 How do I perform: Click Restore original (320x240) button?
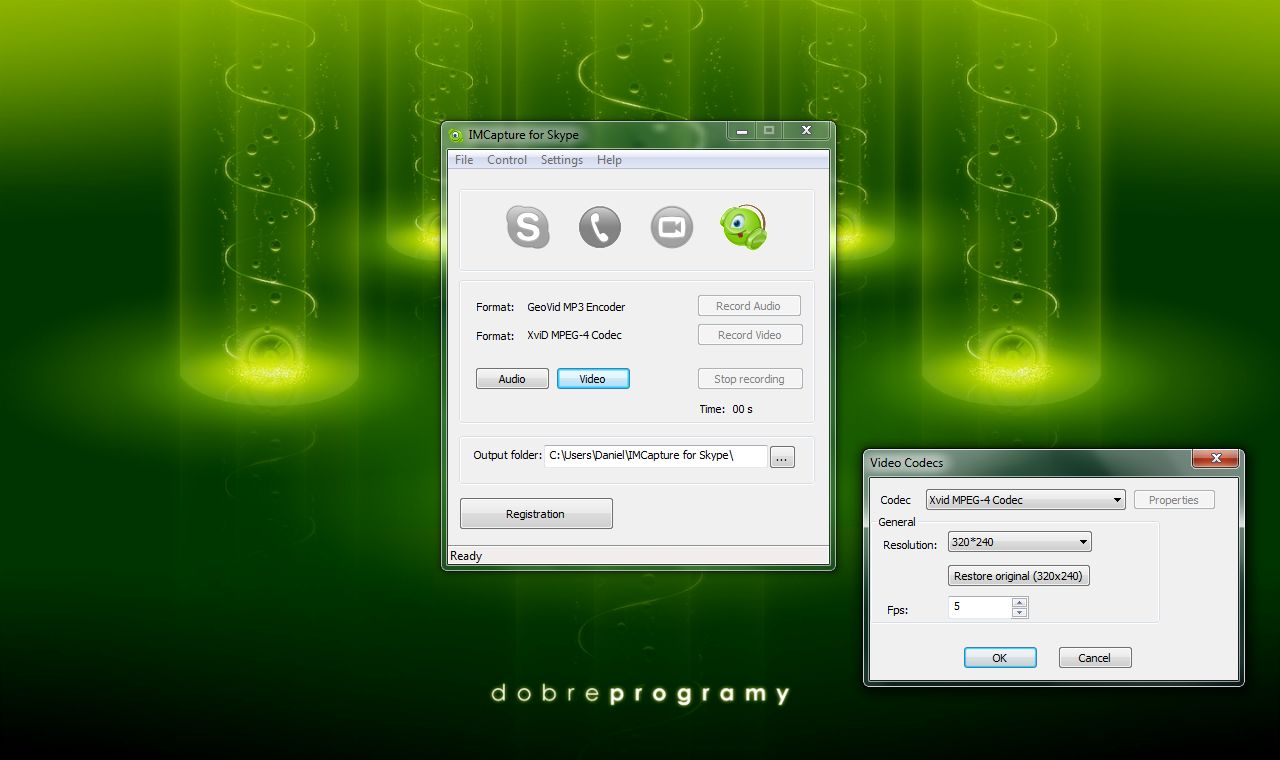tap(1019, 576)
